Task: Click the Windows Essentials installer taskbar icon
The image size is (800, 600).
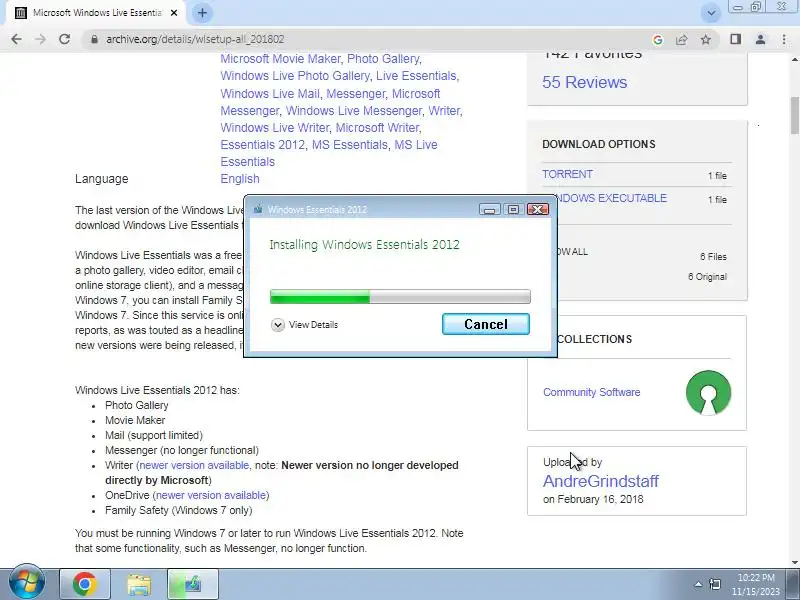Action: point(193,584)
